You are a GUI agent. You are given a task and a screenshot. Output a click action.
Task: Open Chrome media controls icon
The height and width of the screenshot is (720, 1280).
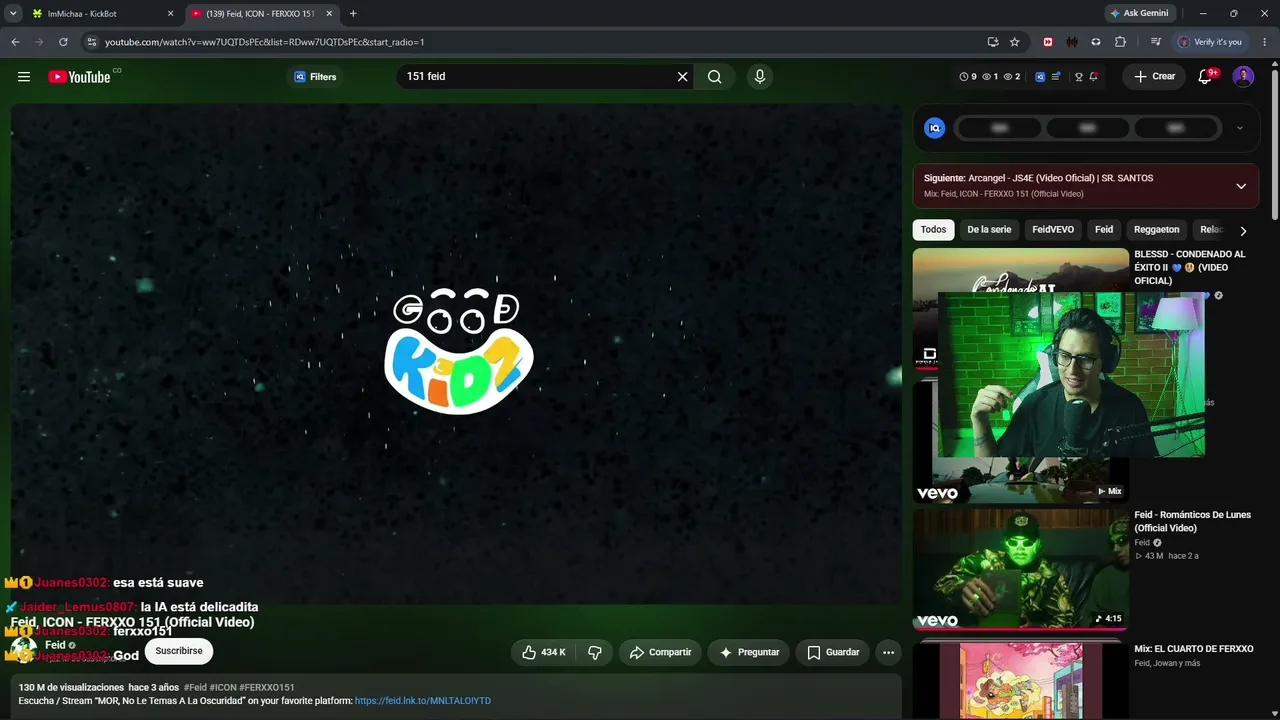tap(1156, 42)
